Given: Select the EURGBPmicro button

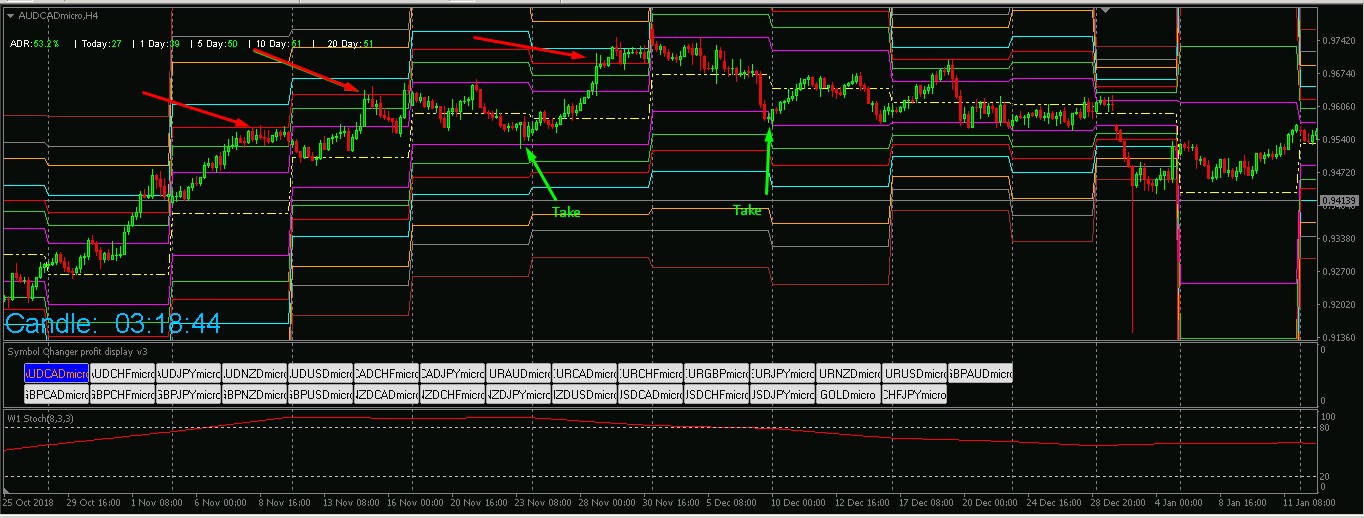Looking at the screenshot, I should coord(717,373).
